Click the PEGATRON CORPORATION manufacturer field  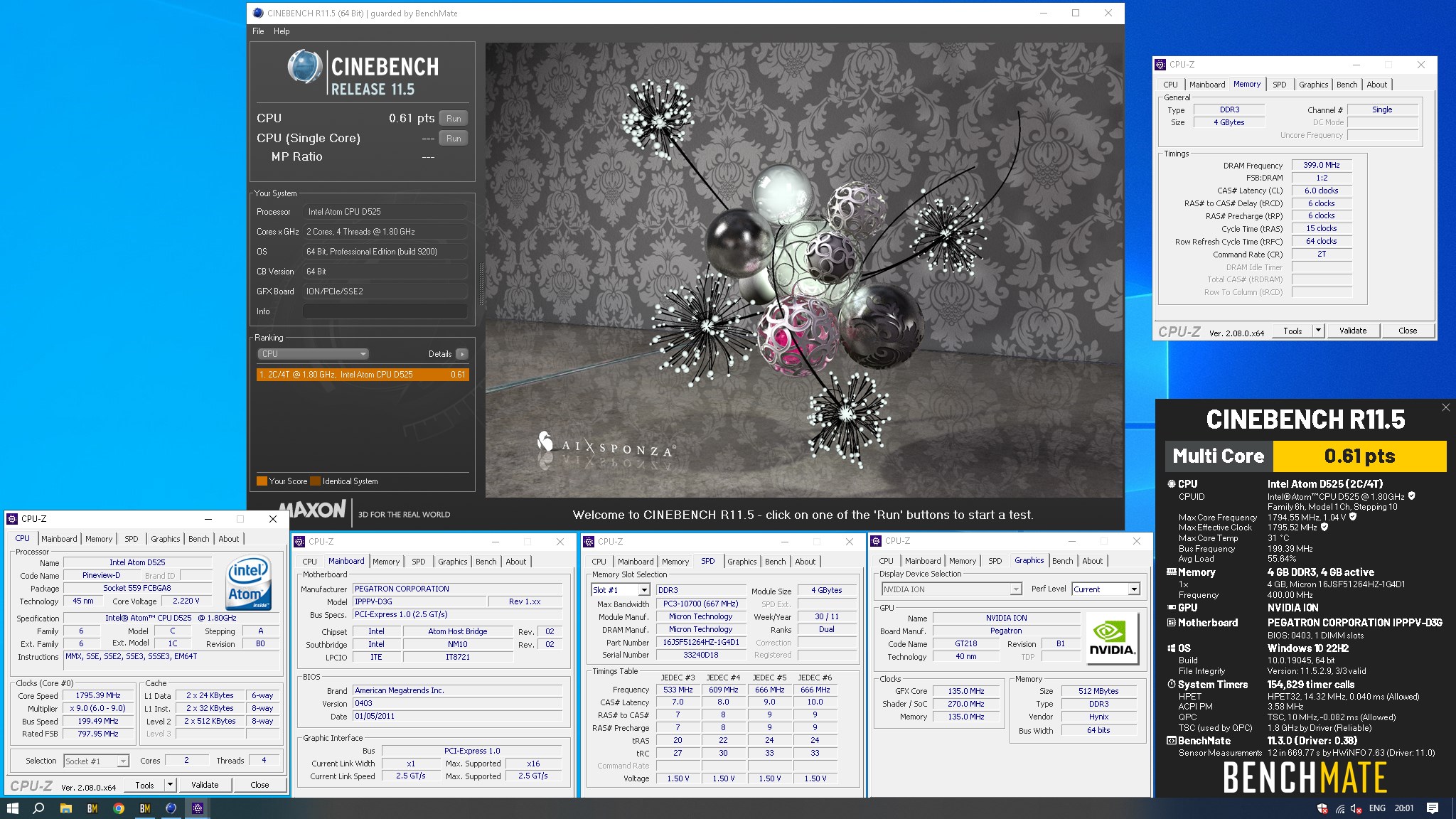pos(458,589)
